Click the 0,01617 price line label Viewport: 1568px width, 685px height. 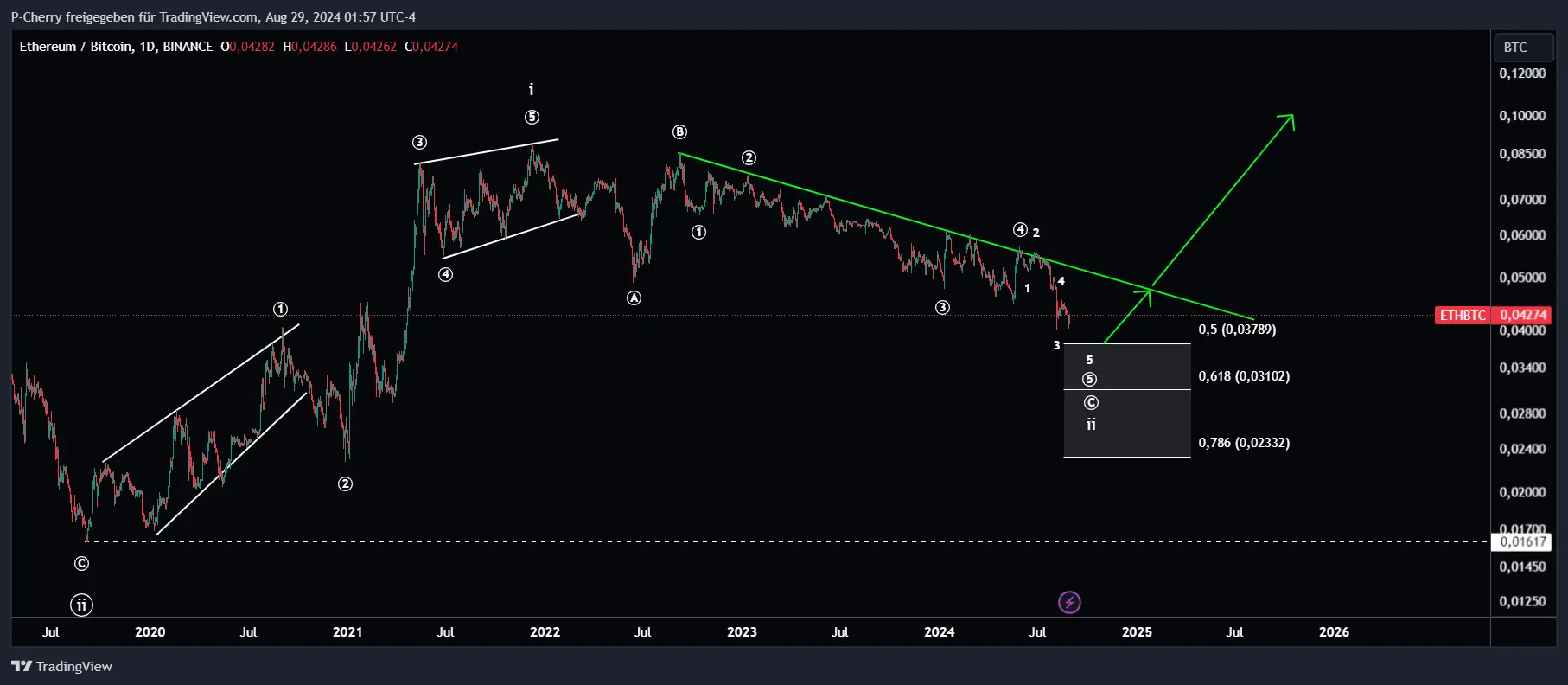coord(1522,542)
